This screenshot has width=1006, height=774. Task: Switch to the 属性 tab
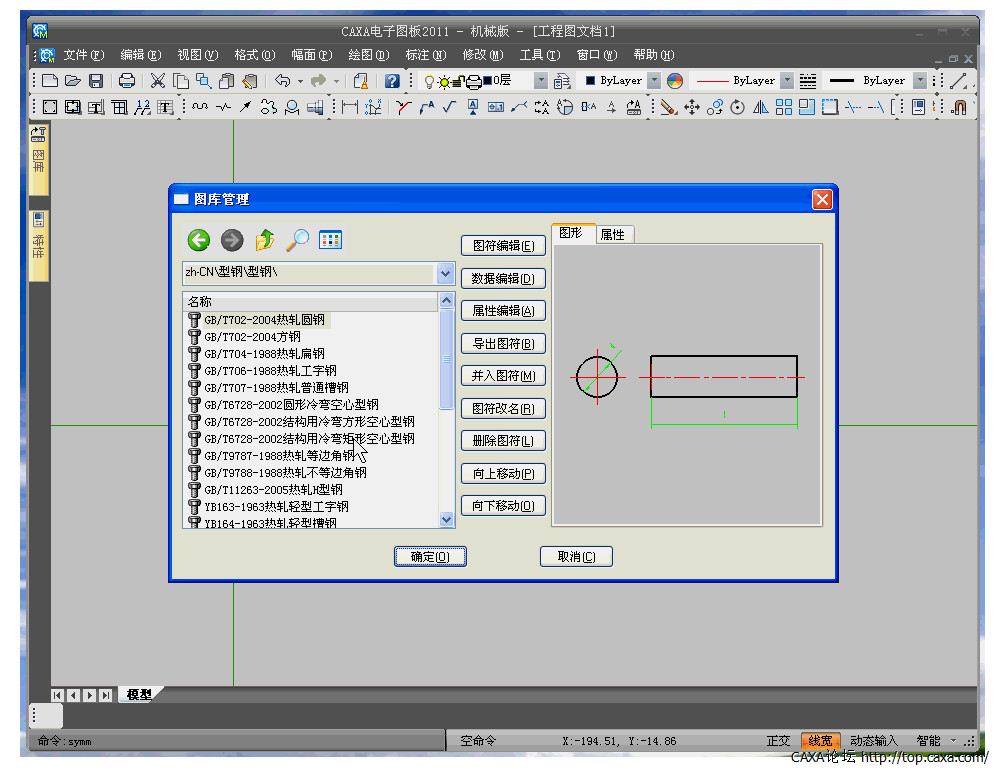tap(613, 235)
